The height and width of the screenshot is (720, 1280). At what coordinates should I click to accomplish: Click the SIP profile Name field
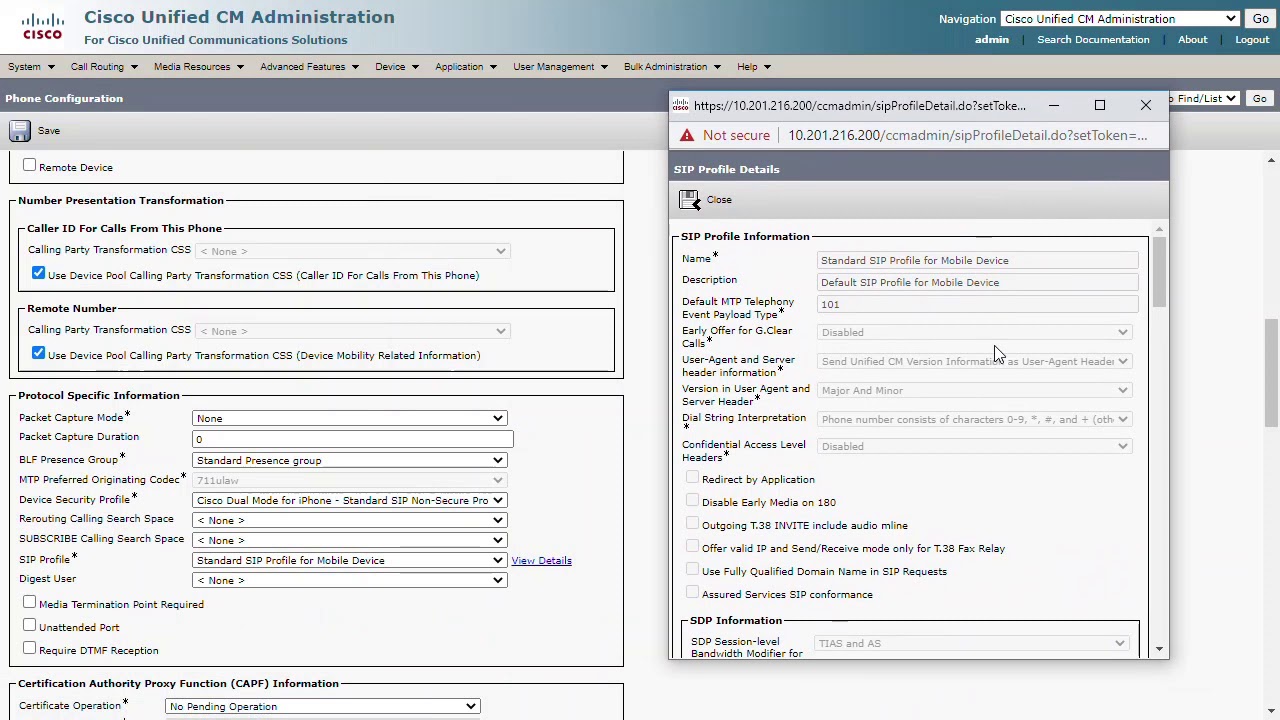[x=977, y=260]
